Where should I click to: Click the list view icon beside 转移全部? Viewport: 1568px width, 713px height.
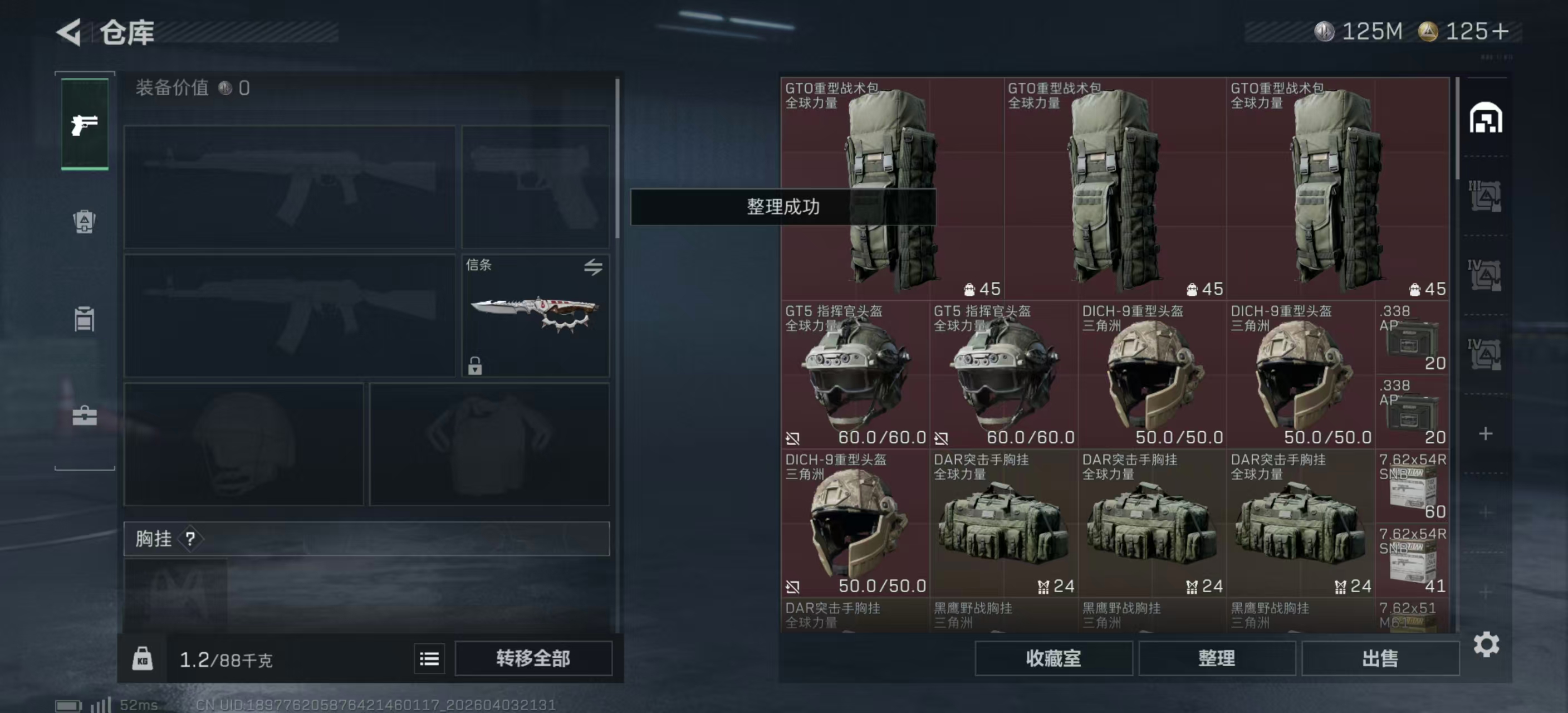point(429,659)
